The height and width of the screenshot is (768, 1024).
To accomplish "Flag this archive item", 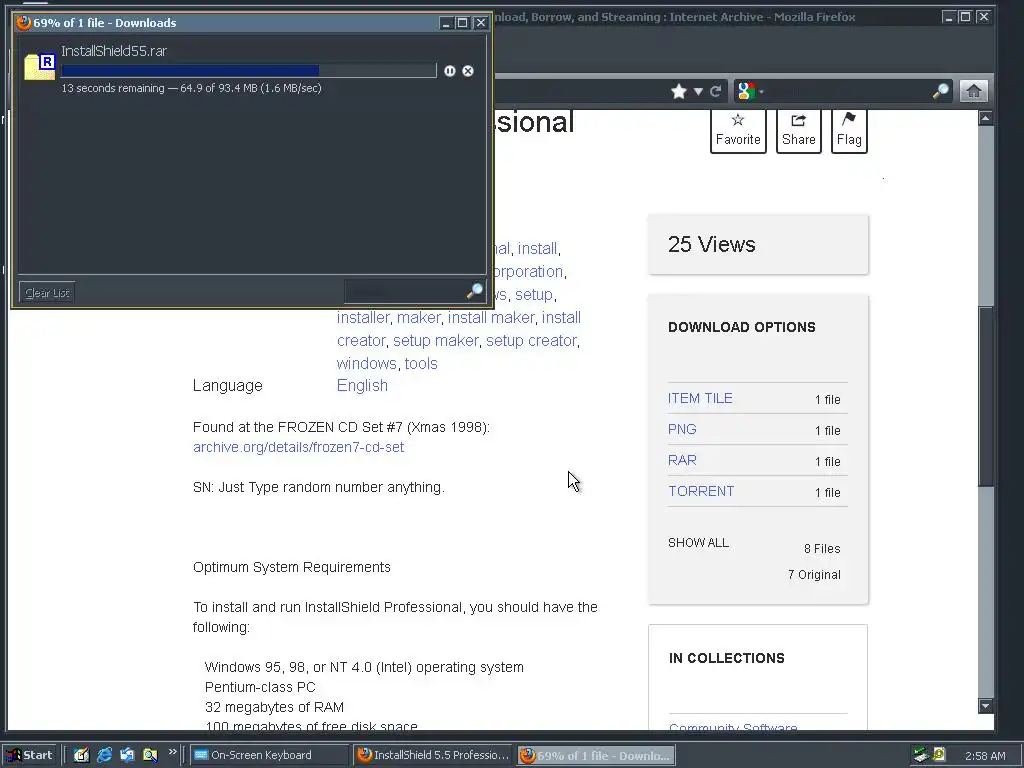I will (x=849, y=130).
